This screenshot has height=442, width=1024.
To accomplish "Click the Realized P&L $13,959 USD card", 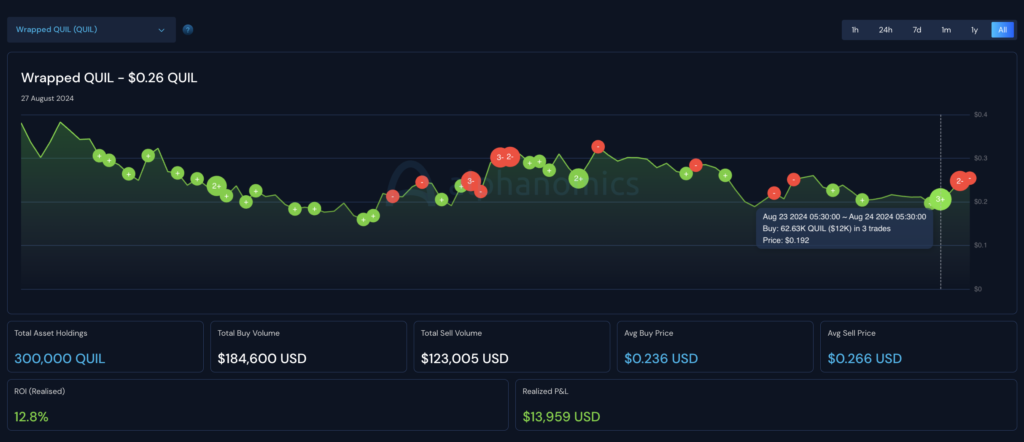I will click(x=561, y=416).
